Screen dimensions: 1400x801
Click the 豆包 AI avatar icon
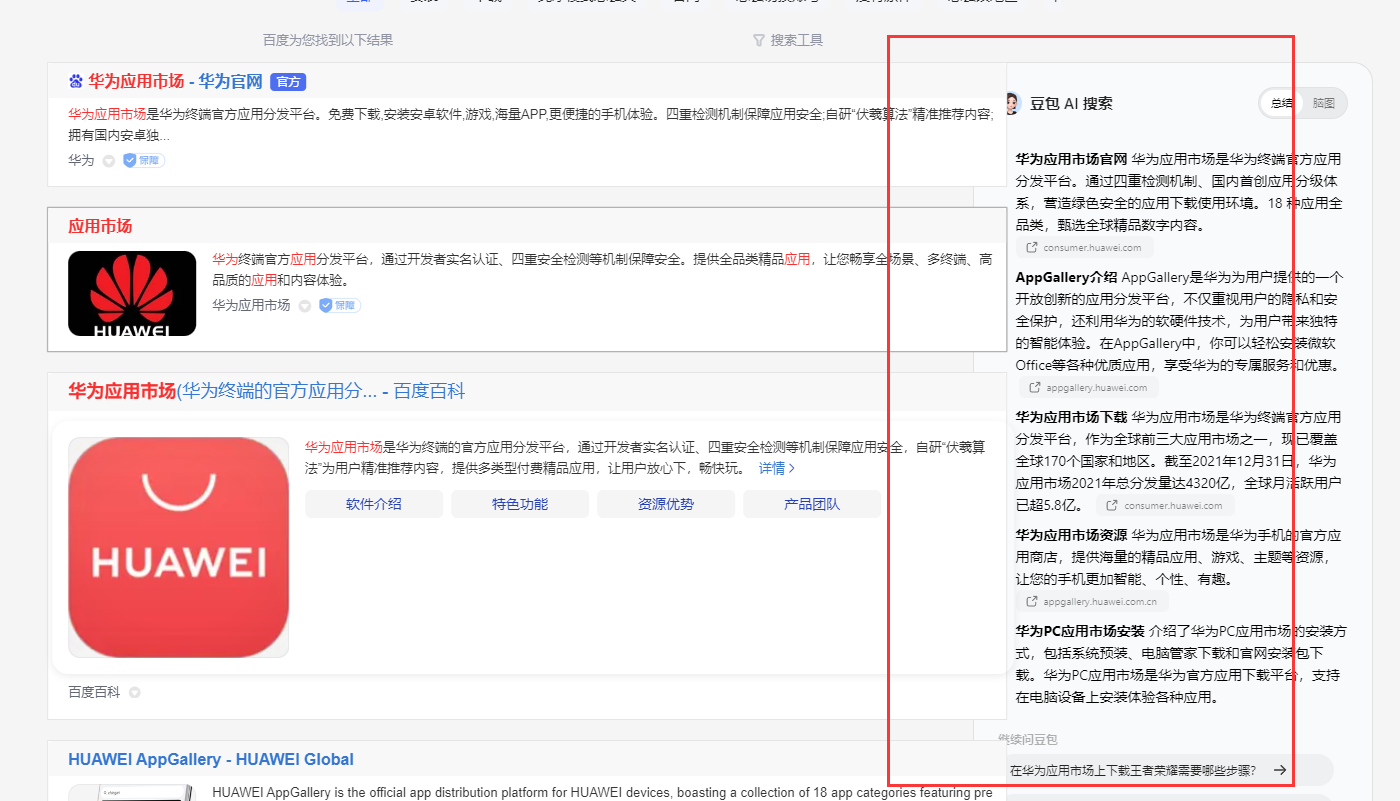click(x=1011, y=103)
